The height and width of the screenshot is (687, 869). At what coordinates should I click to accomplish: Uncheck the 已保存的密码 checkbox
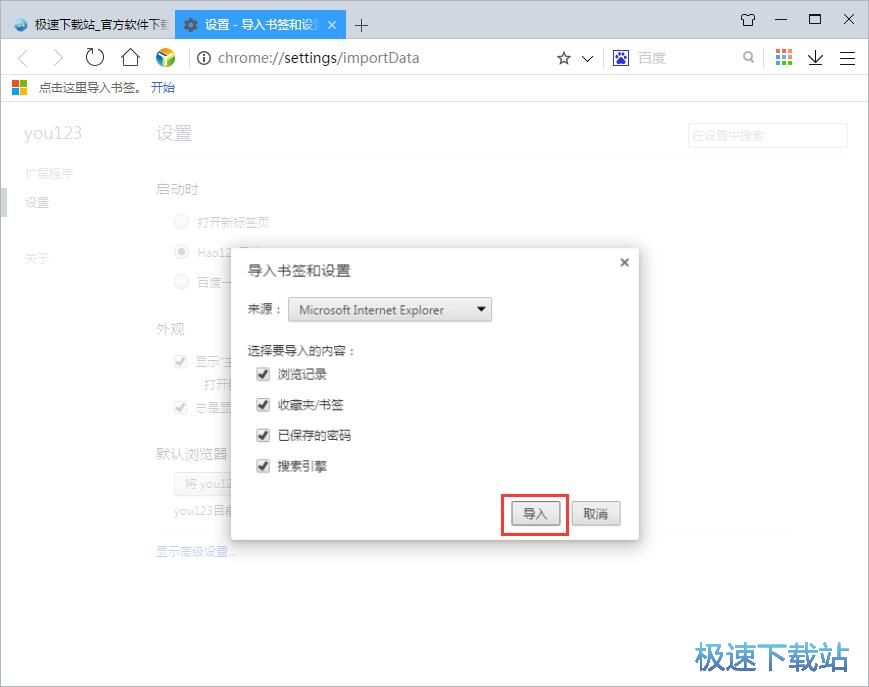click(x=263, y=435)
